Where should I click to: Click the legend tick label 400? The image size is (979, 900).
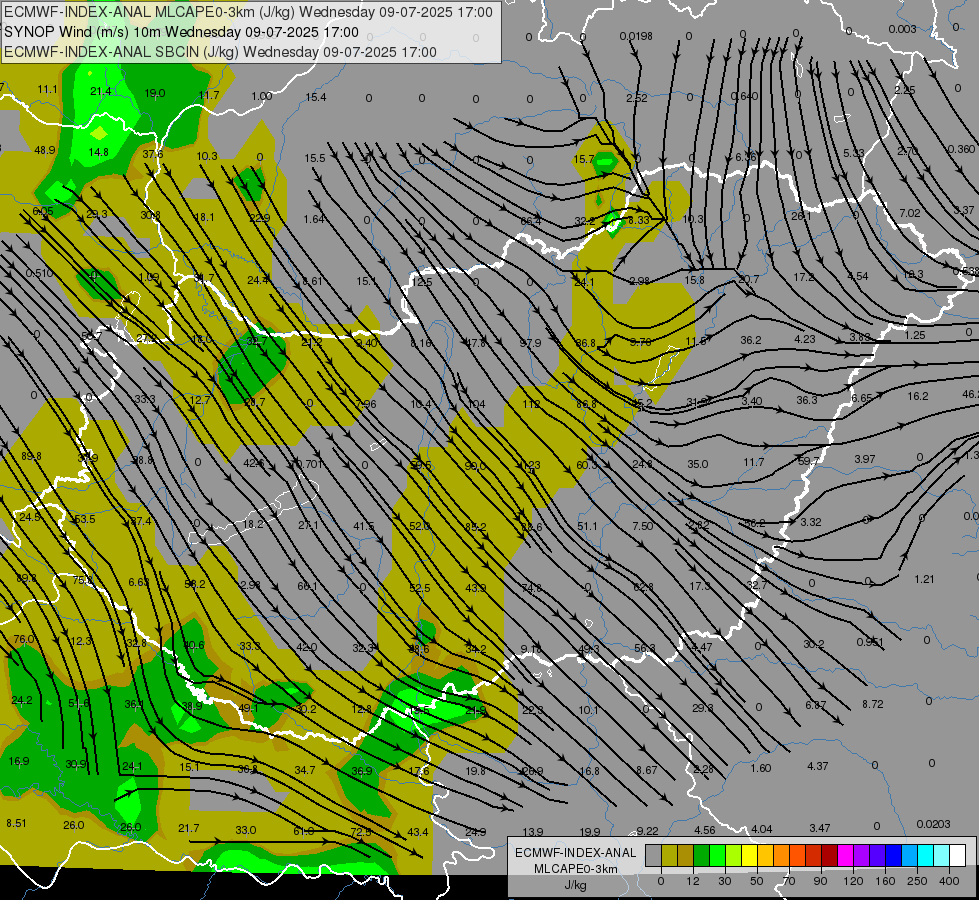[949, 881]
